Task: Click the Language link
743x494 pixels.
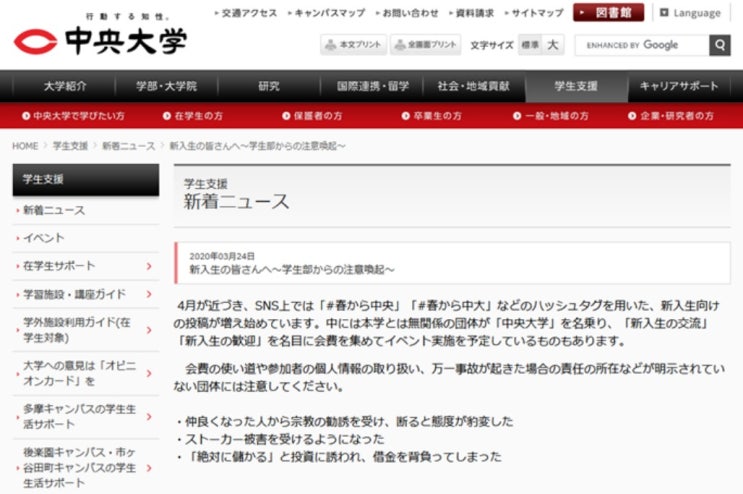Action: click(x=690, y=13)
